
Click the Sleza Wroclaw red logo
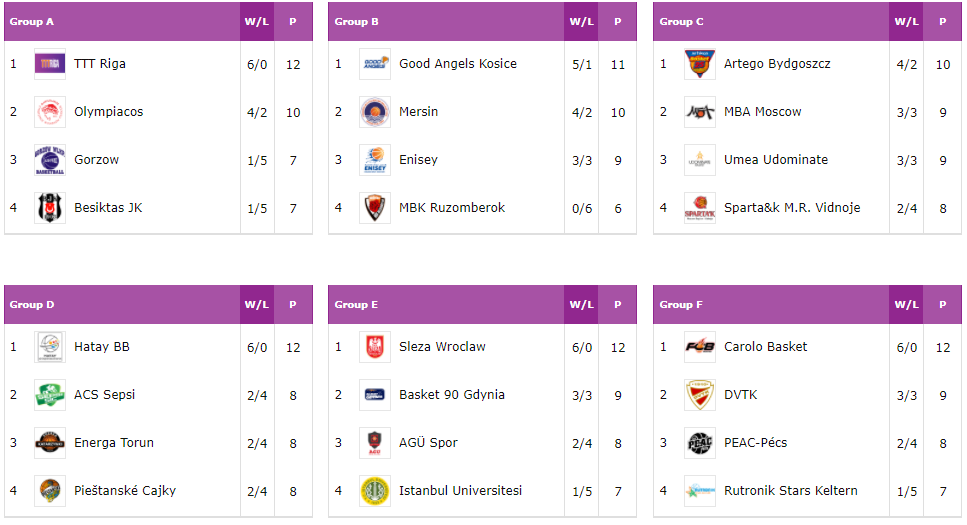pos(375,347)
